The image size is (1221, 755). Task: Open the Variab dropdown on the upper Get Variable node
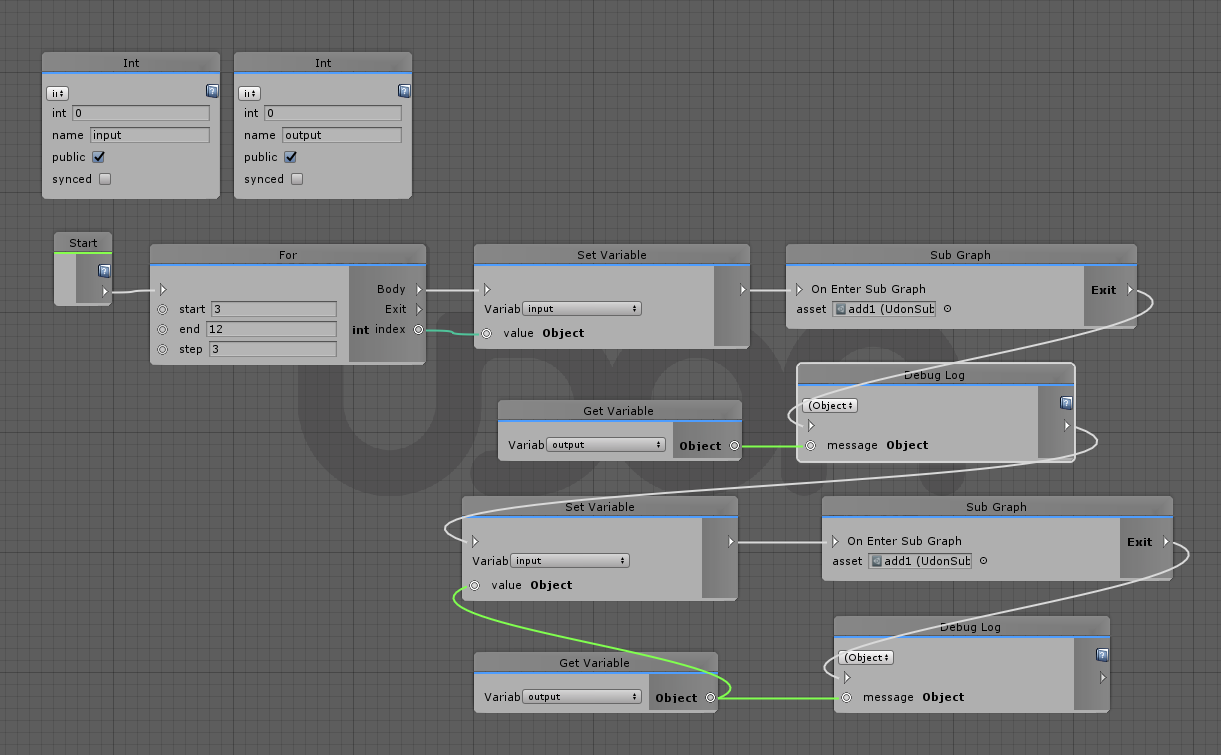tap(606, 445)
